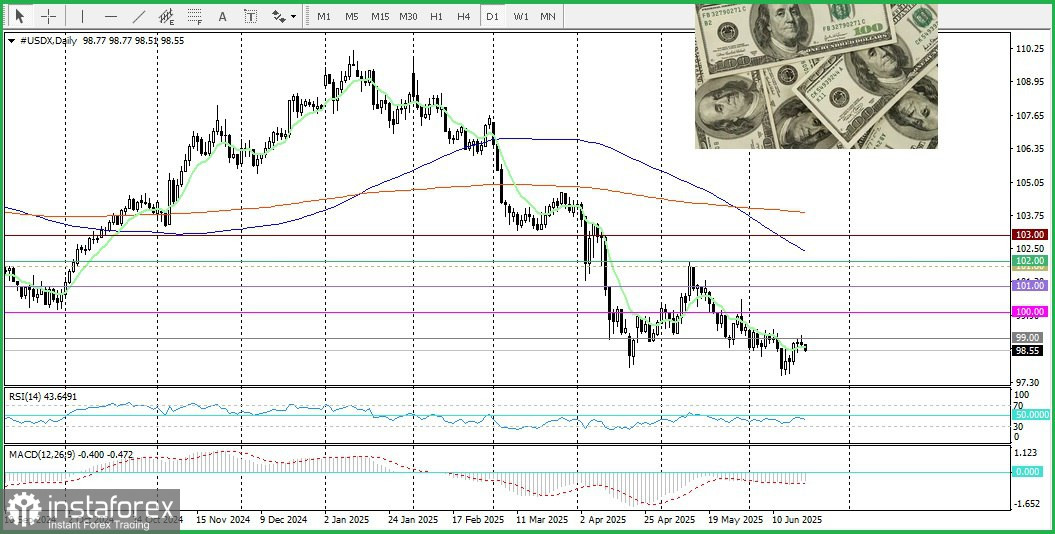Draw a vertical line tool

[x=82, y=16]
